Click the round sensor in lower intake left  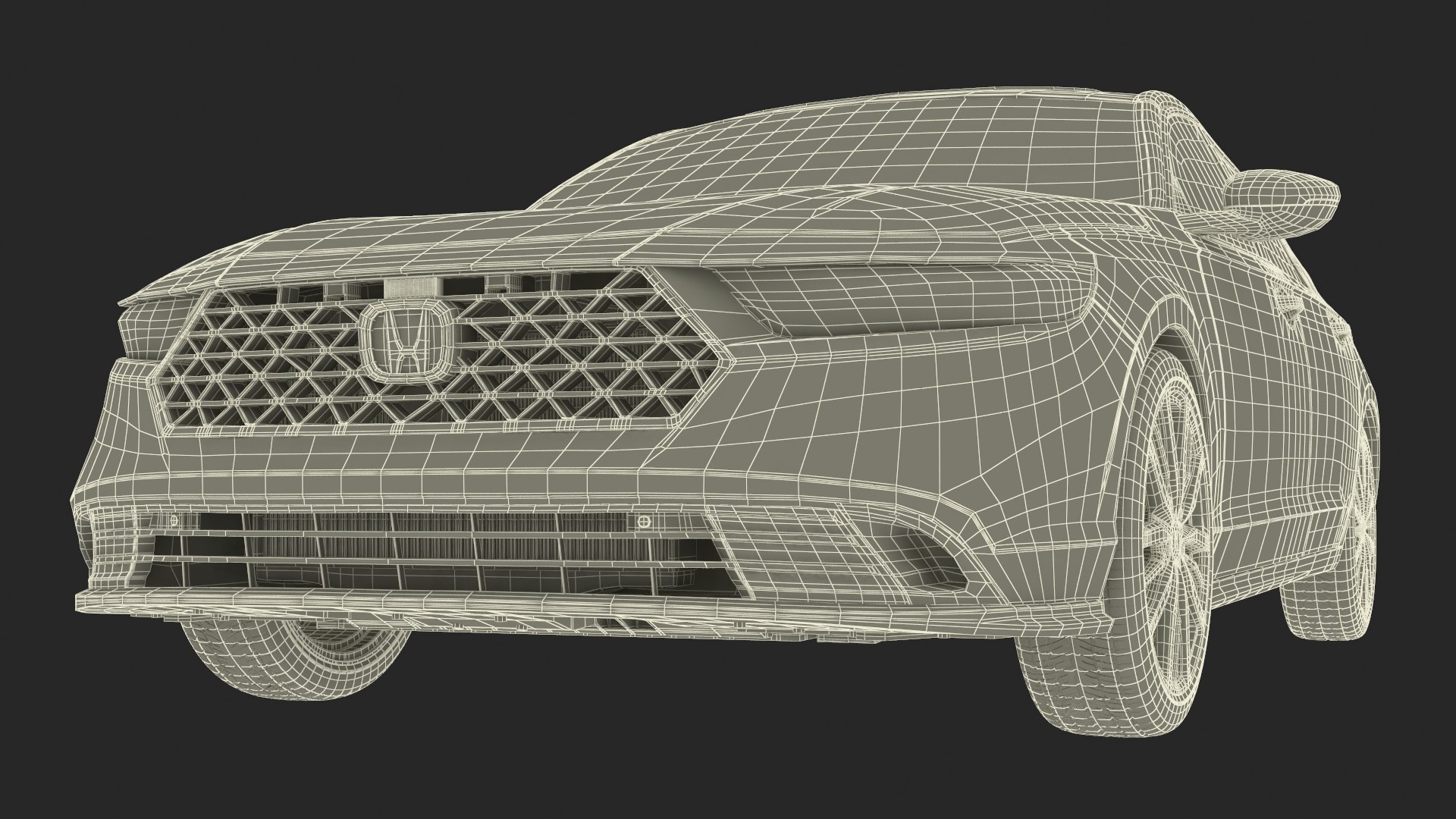[174, 520]
